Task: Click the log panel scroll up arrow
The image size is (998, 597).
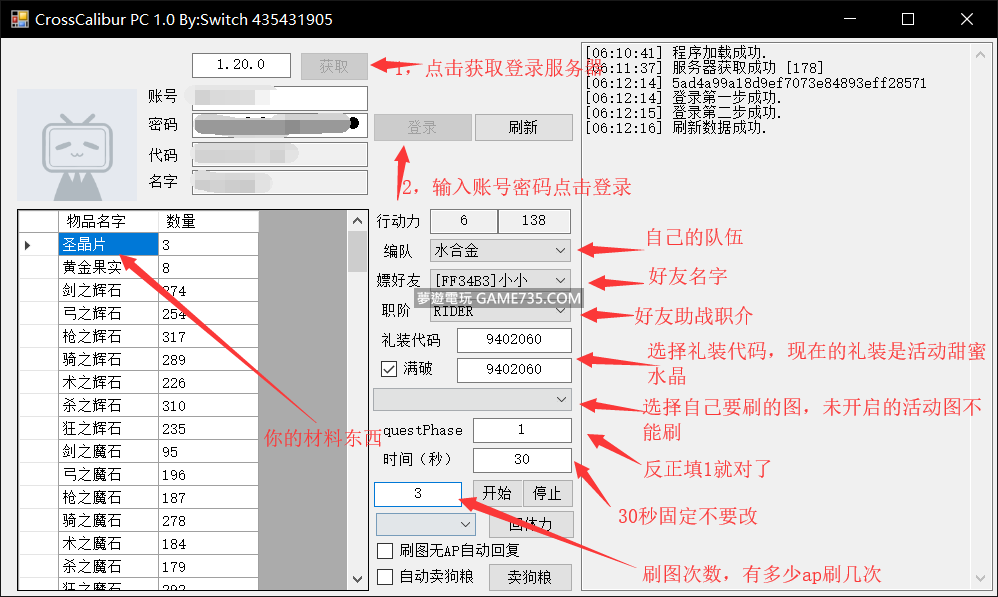Action: (980, 55)
